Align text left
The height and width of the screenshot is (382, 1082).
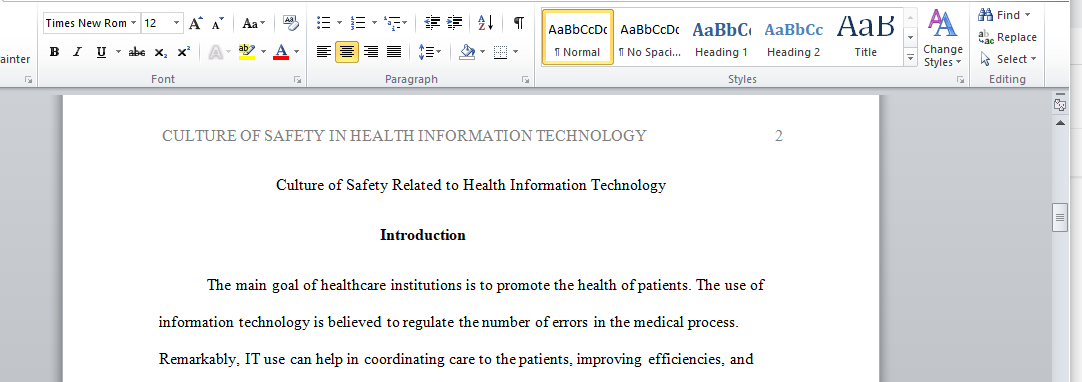(x=324, y=52)
